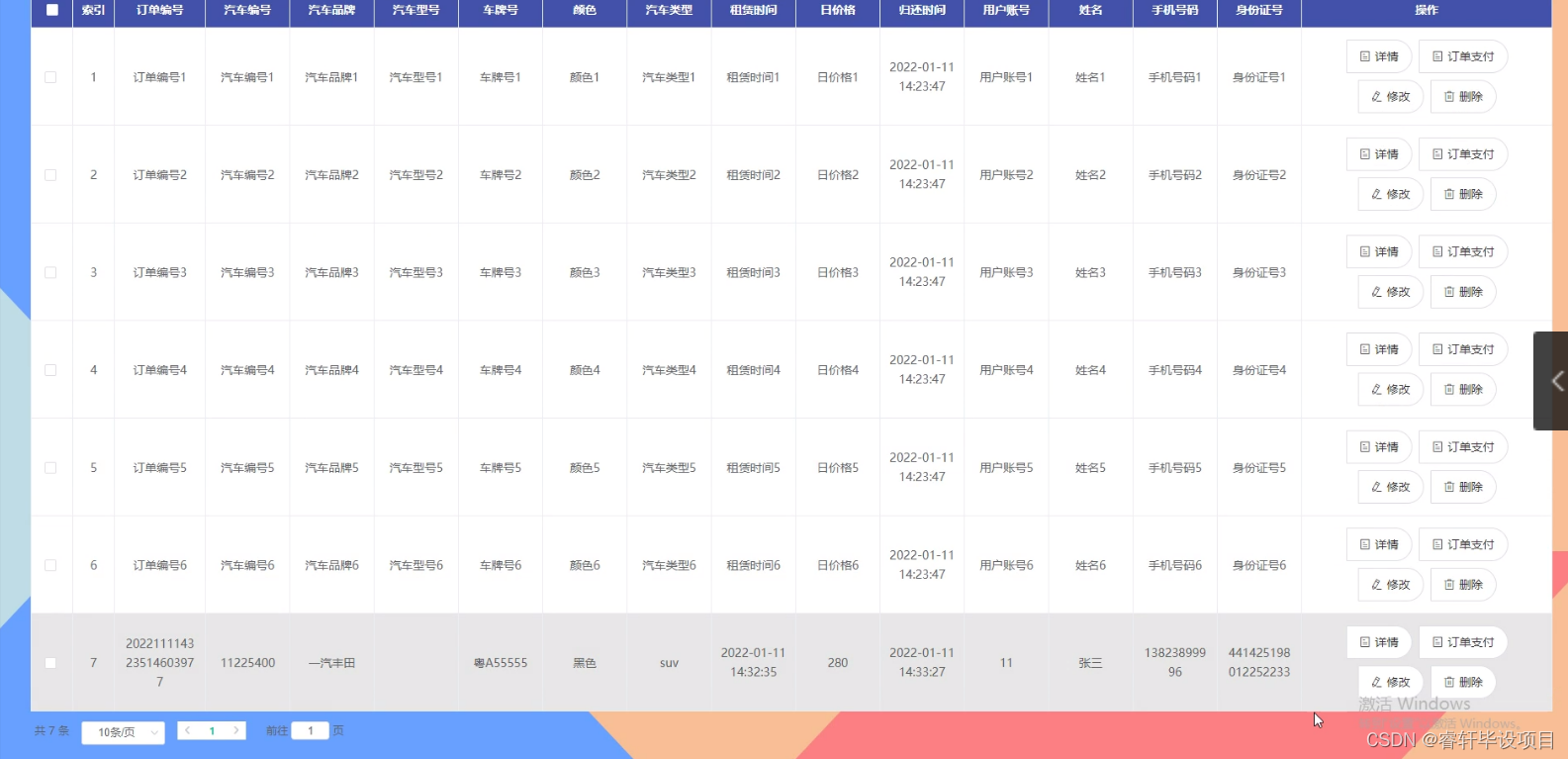
Task: Click the 索引 column header
Action: click(93, 10)
